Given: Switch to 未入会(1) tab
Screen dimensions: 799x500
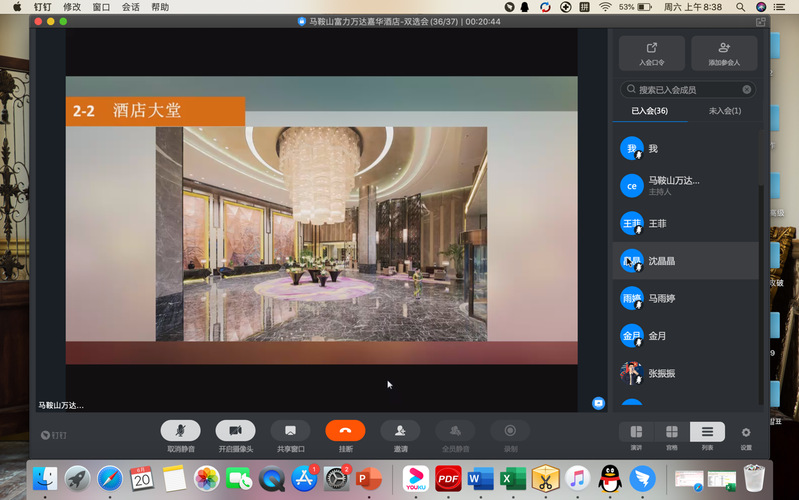Looking at the screenshot, I should coord(724,111).
